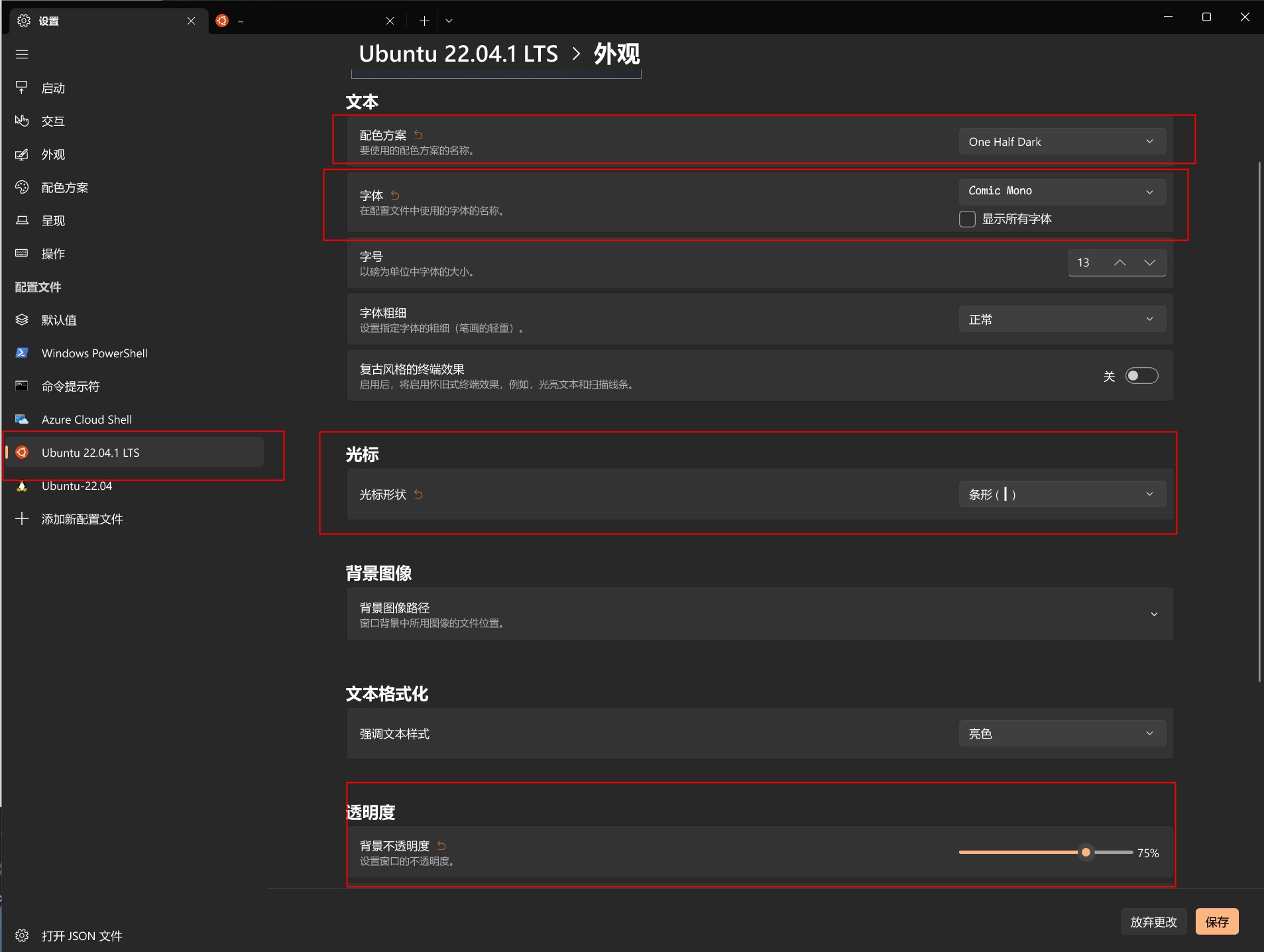
Task: Go to the 交互 settings page
Action: tap(134, 121)
